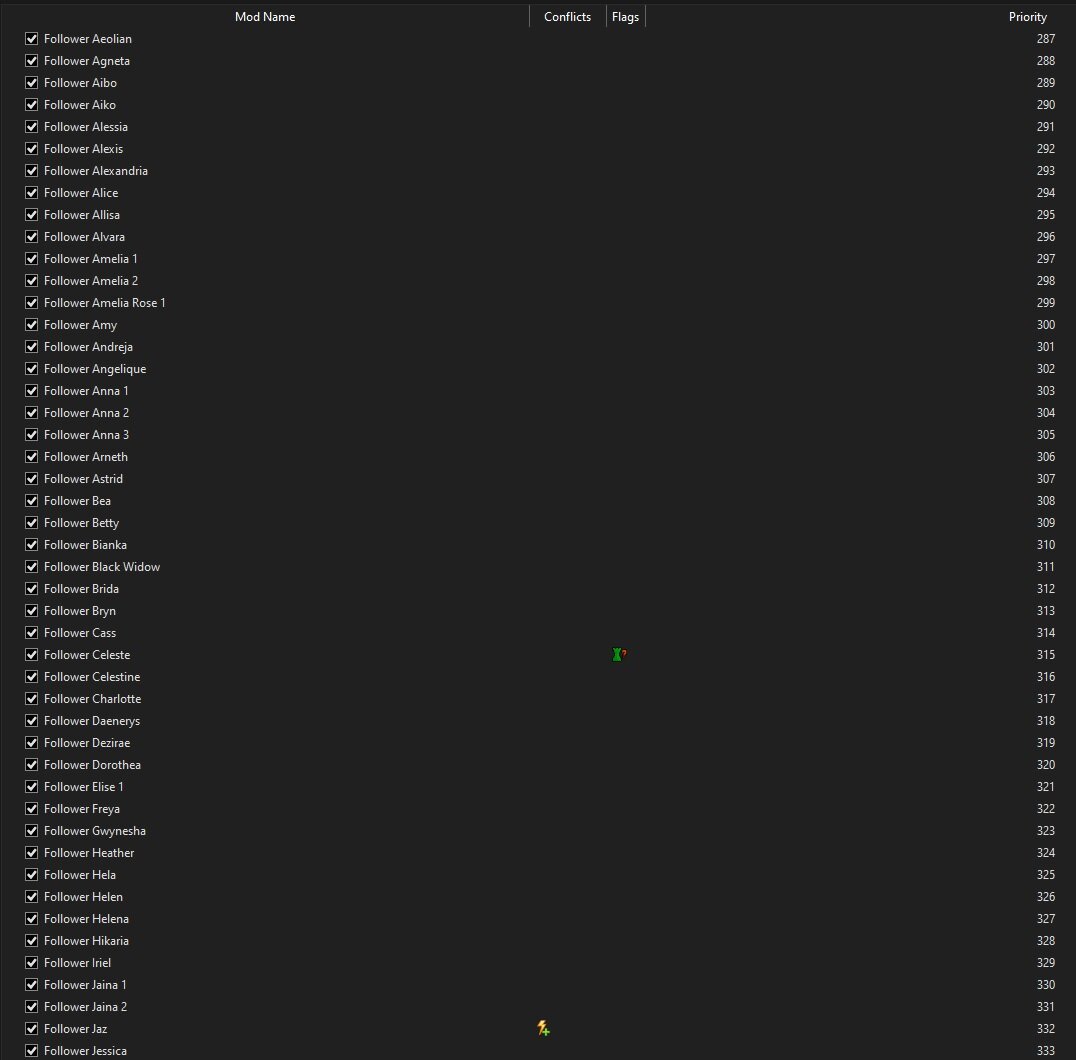The height and width of the screenshot is (1060, 1076).
Task: Select Follower Andreja mod name
Action: (x=89, y=346)
